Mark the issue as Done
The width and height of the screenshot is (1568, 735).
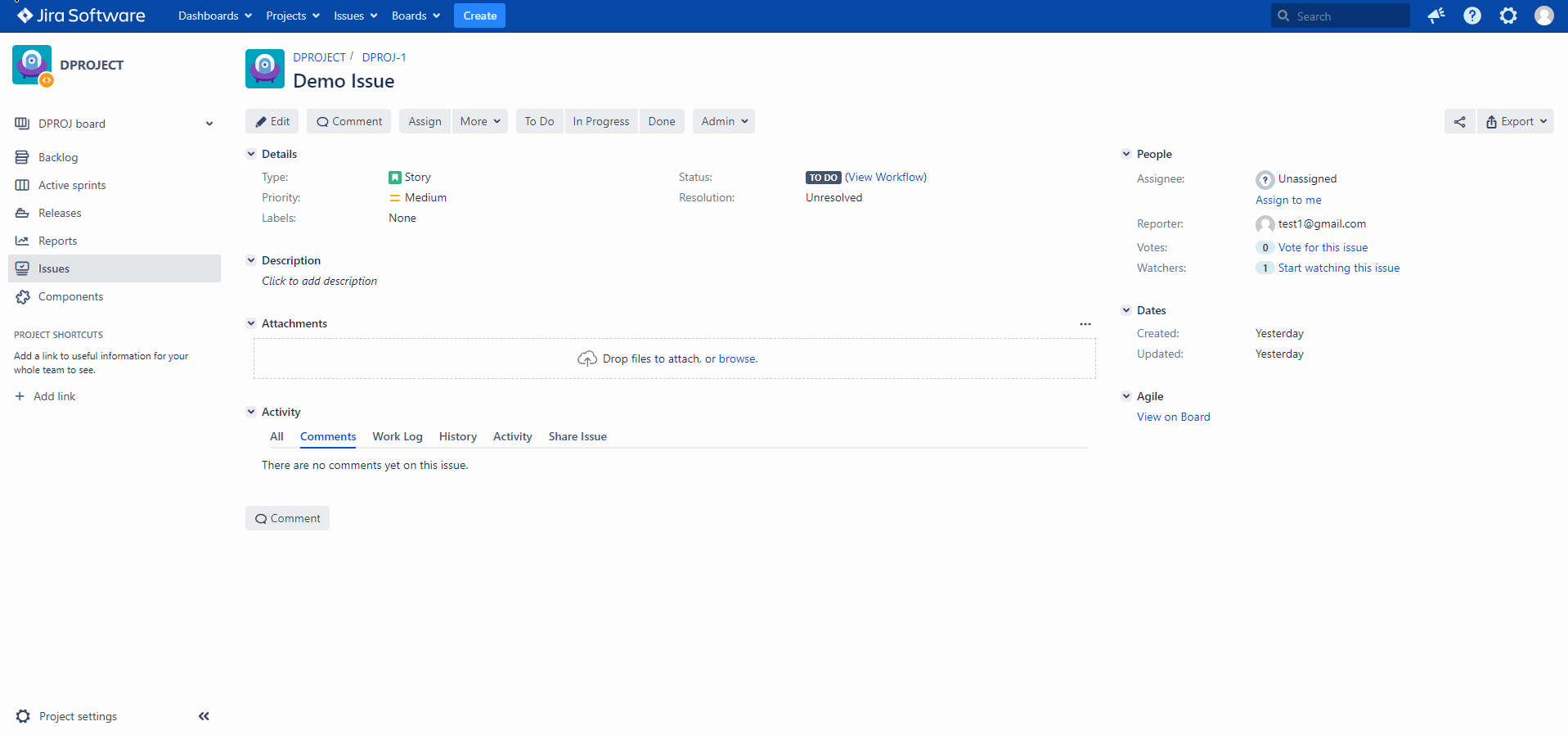662,121
